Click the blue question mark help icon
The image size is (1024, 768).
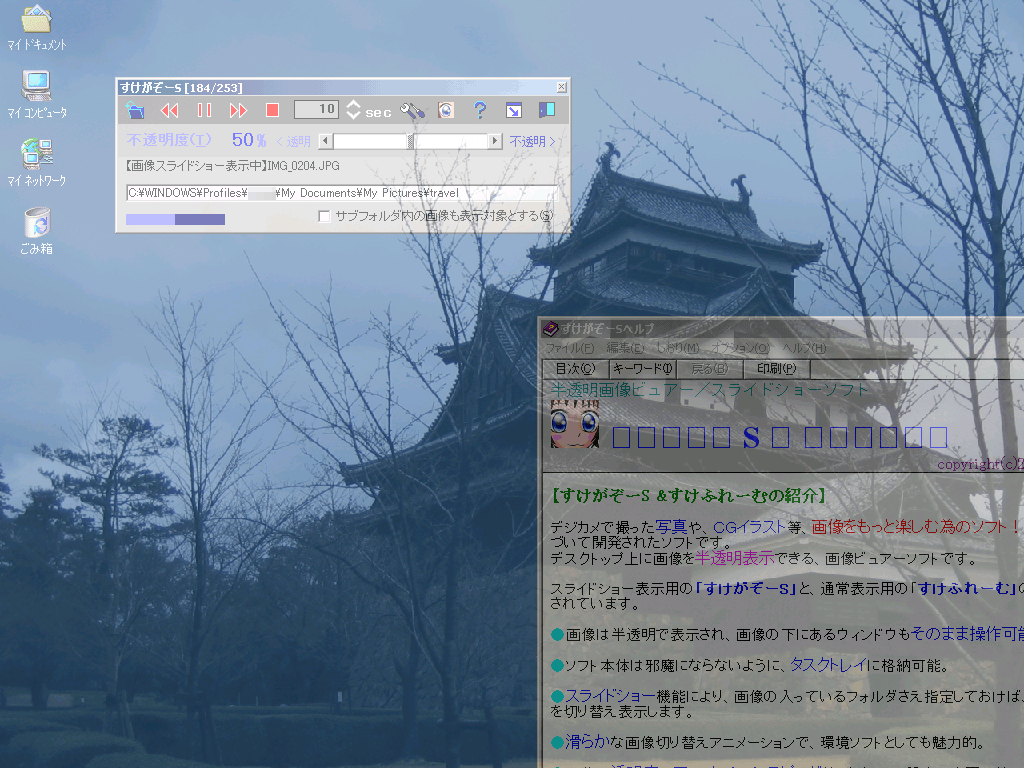click(480, 110)
